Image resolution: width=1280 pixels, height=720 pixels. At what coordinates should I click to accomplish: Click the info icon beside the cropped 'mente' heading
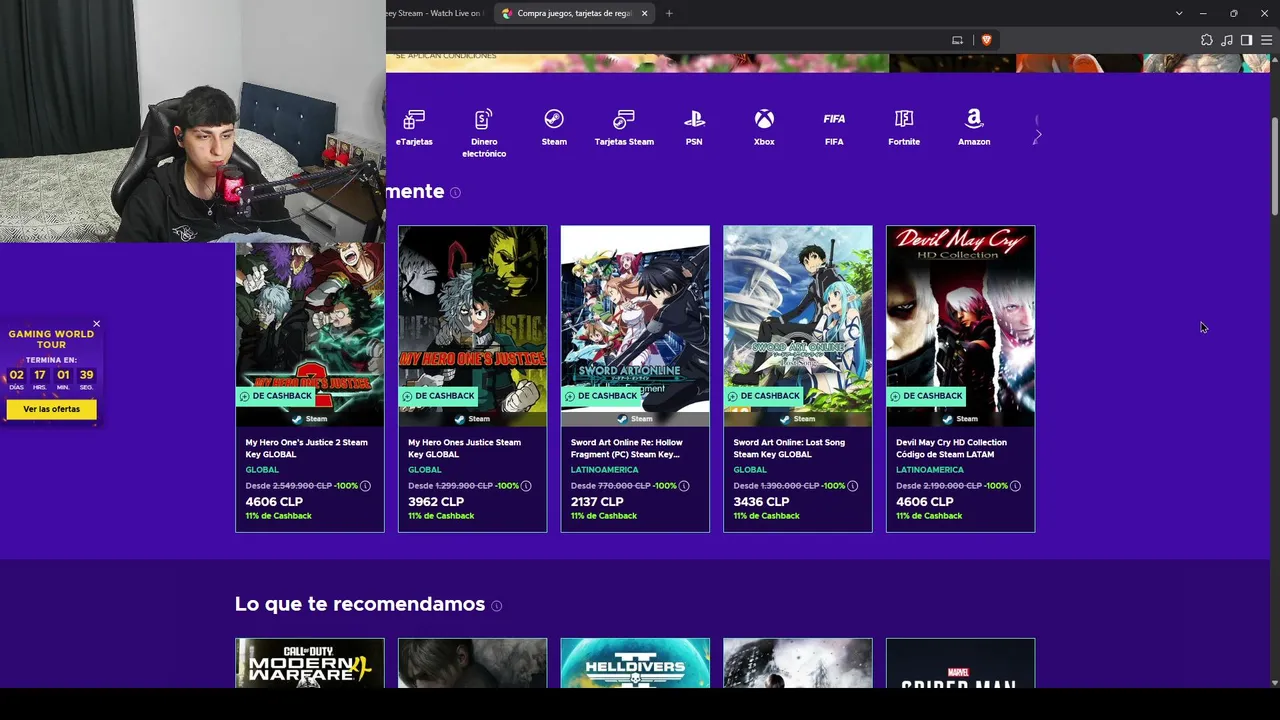455,192
